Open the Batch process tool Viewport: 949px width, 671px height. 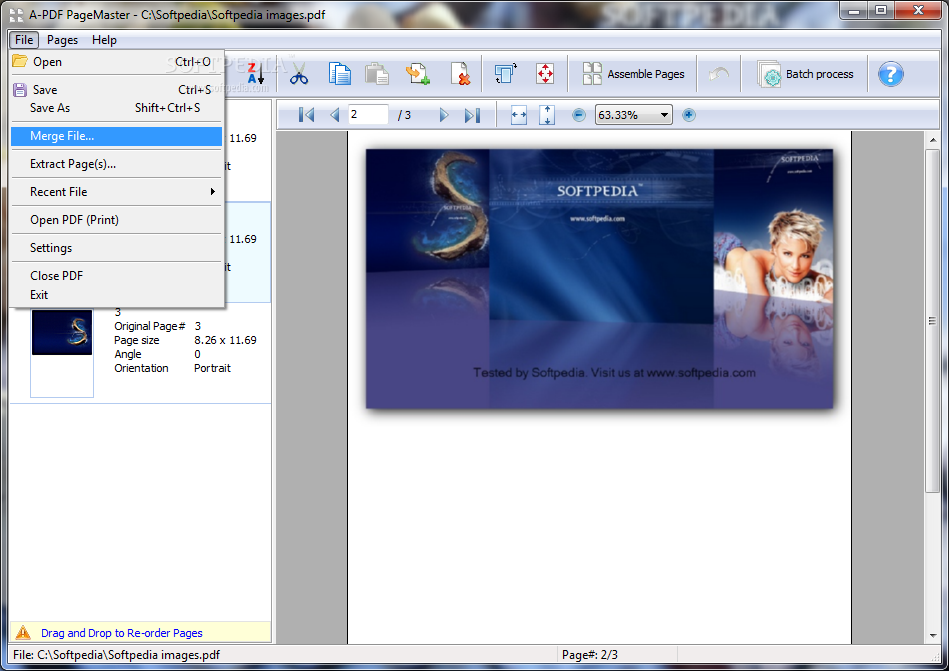805,74
